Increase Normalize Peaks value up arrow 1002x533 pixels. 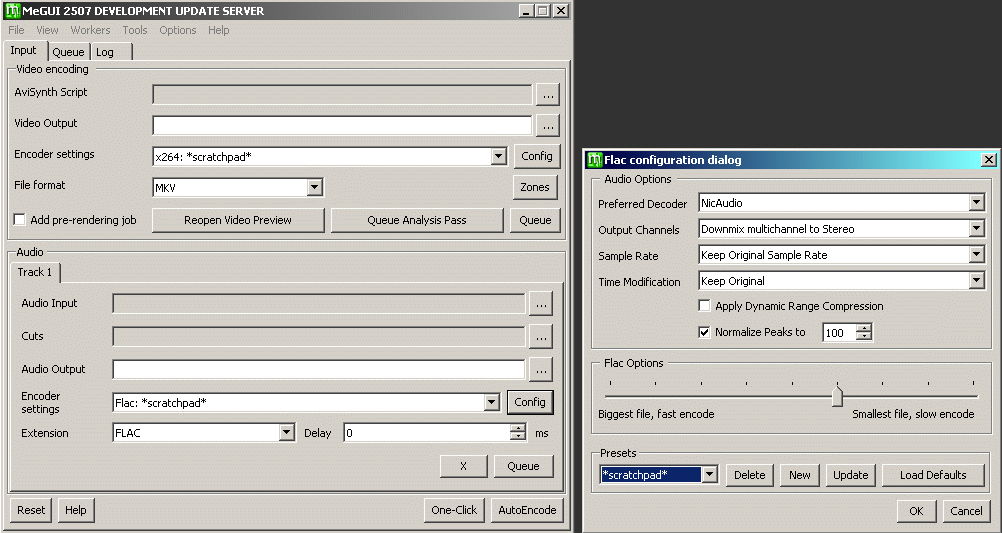[863, 328]
